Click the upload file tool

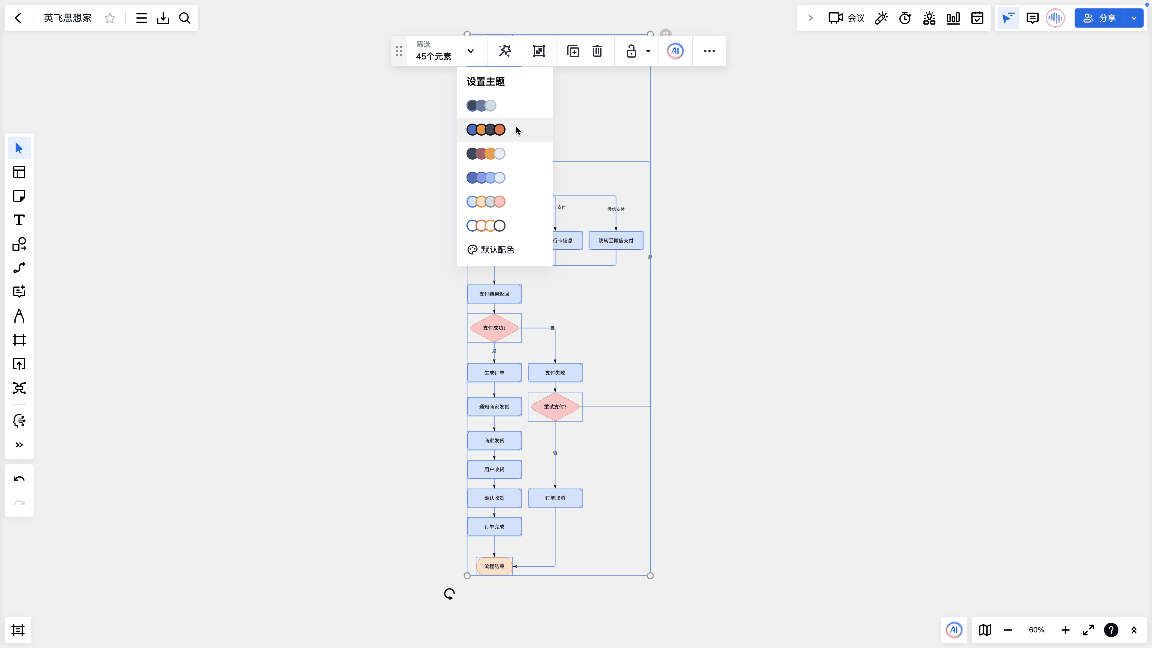click(x=19, y=364)
